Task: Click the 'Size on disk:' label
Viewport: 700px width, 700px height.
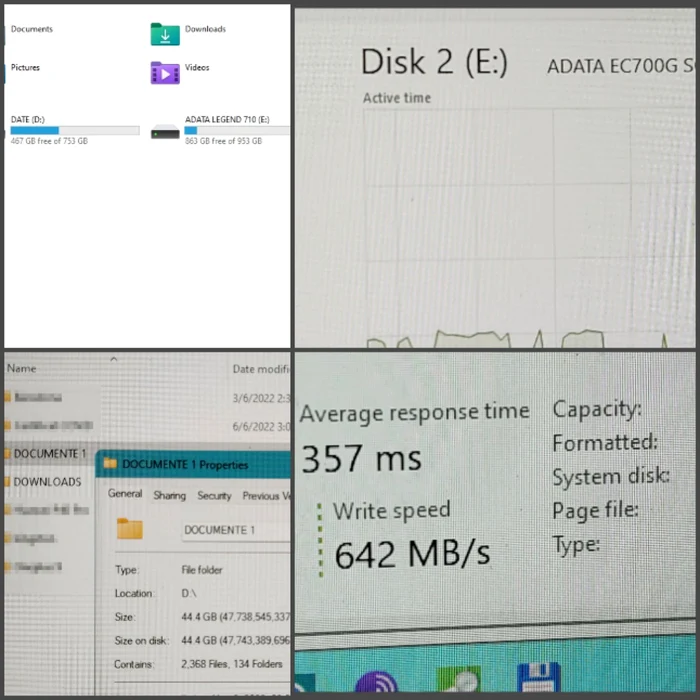Action: click(x=142, y=641)
